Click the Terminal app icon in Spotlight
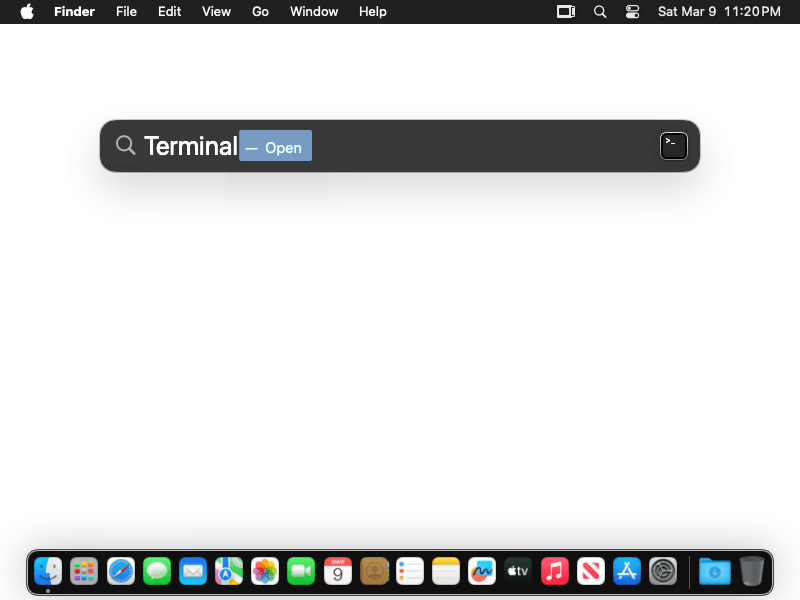The width and height of the screenshot is (800, 600). (x=674, y=146)
